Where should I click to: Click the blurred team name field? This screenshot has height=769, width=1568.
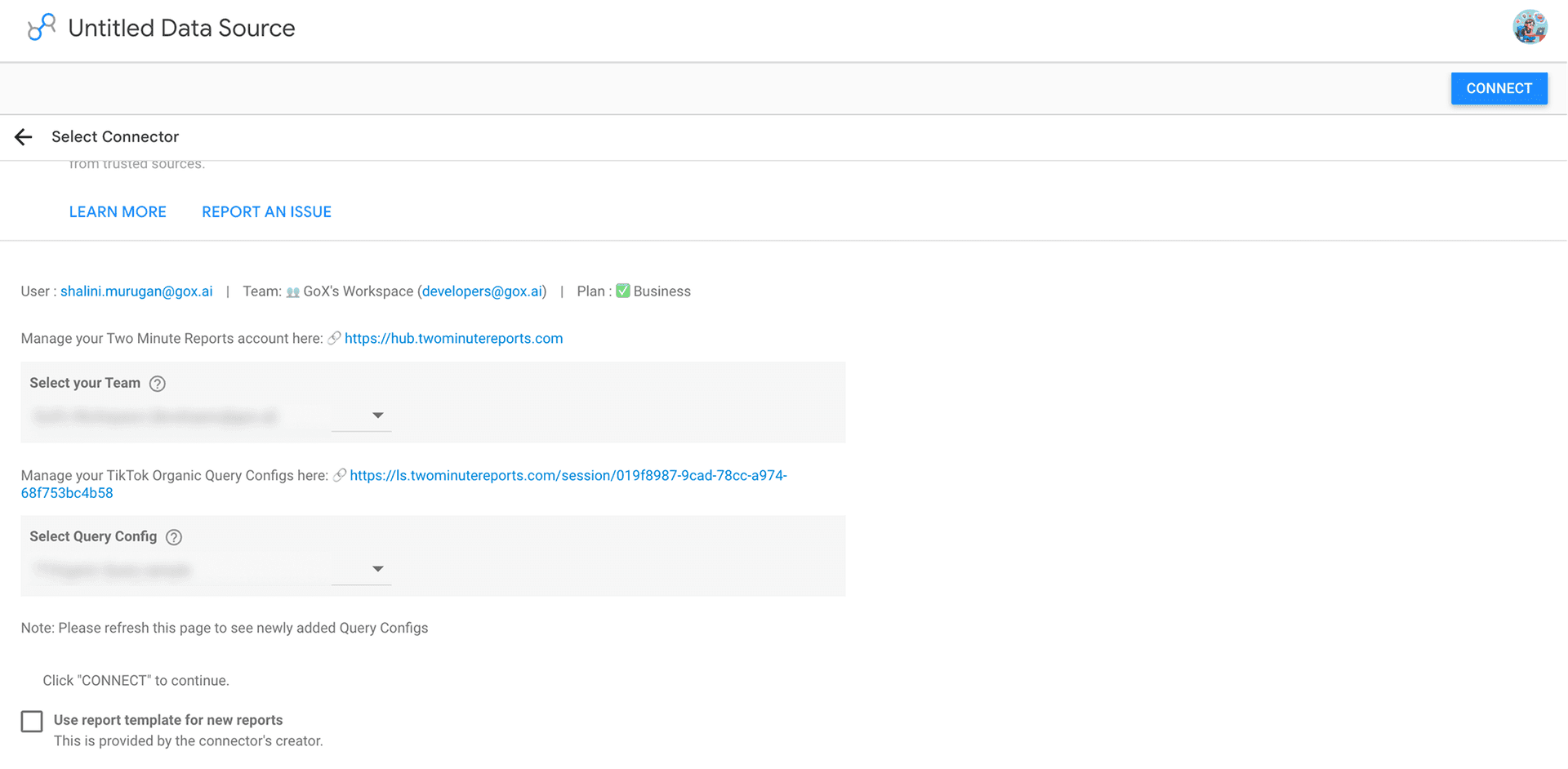click(155, 417)
